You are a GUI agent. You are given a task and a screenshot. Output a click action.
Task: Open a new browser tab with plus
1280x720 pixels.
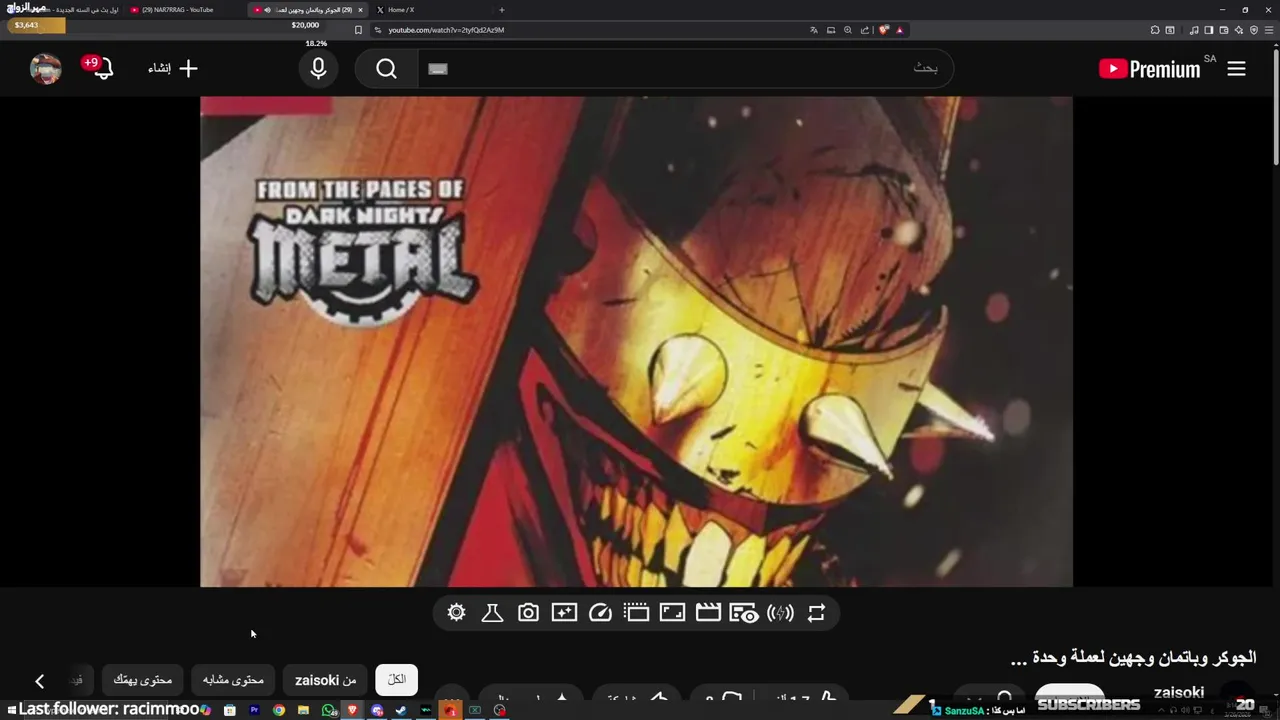tap(502, 10)
